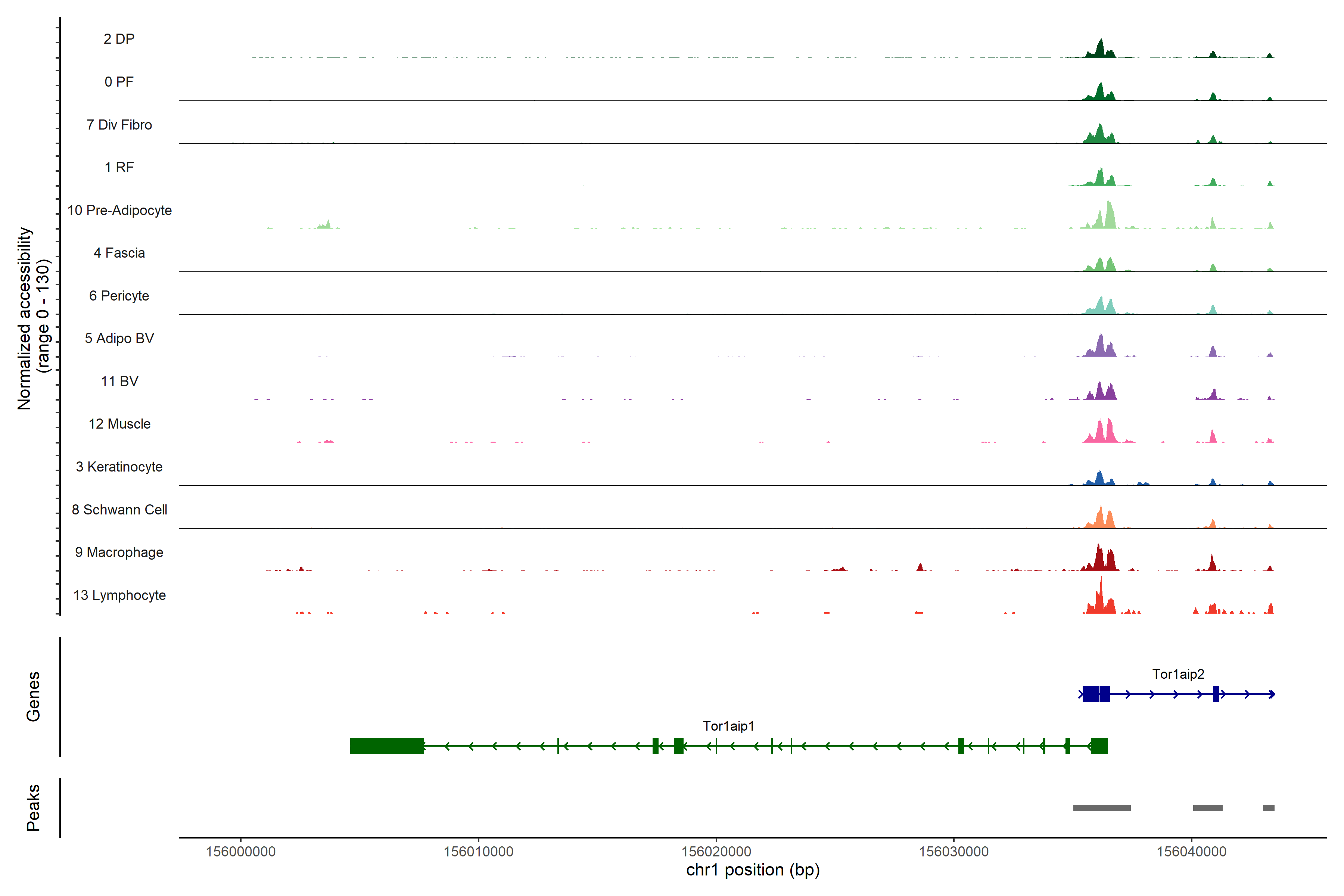This screenshot has width=1344, height=896.
Task: Click the 156040000 axis tick label
Action: tap(1191, 852)
